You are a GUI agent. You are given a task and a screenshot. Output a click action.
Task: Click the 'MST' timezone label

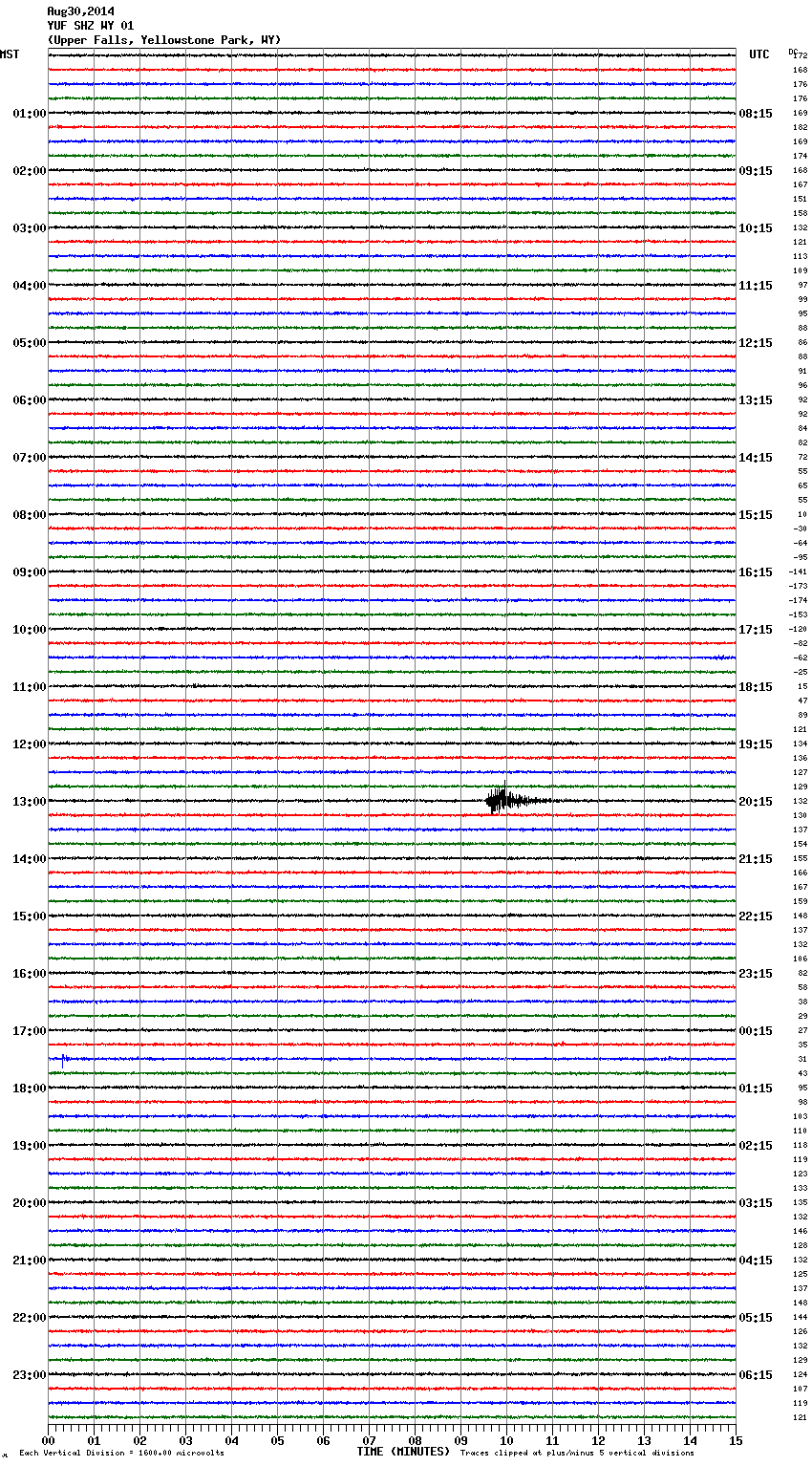point(10,54)
